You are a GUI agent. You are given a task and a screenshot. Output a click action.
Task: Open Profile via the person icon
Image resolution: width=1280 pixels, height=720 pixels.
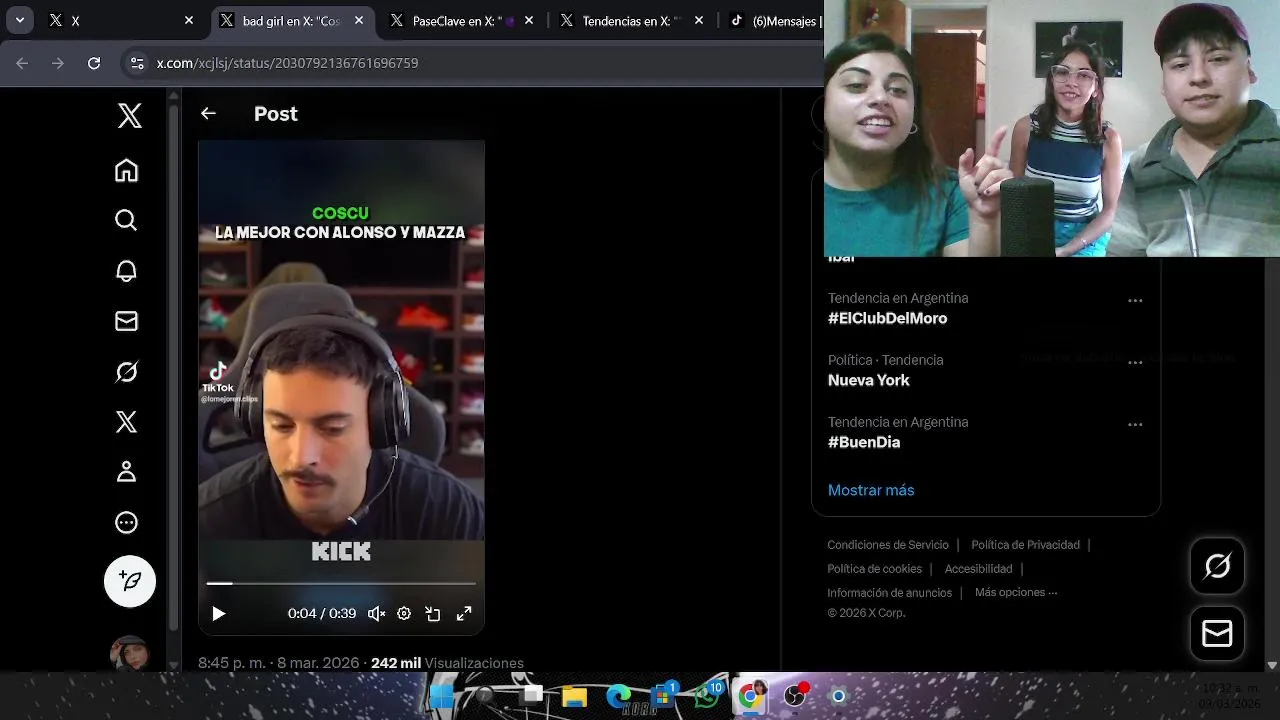coord(126,472)
